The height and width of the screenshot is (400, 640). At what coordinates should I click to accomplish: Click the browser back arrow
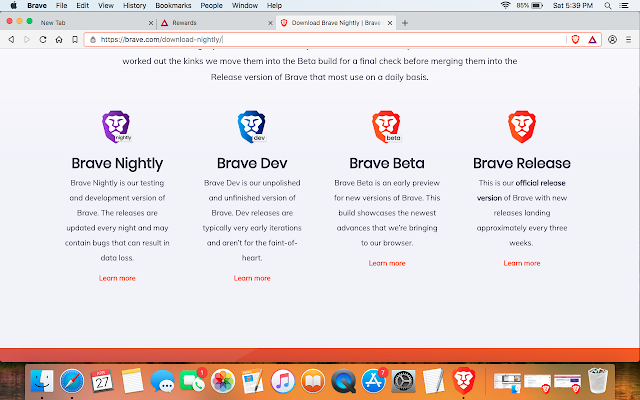(x=11, y=40)
